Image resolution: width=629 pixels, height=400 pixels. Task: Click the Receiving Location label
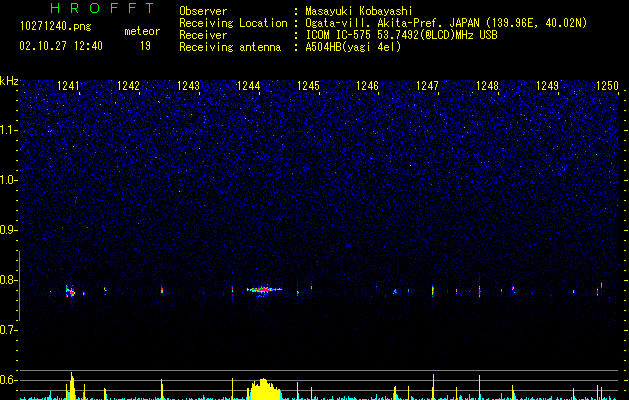[233, 23]
